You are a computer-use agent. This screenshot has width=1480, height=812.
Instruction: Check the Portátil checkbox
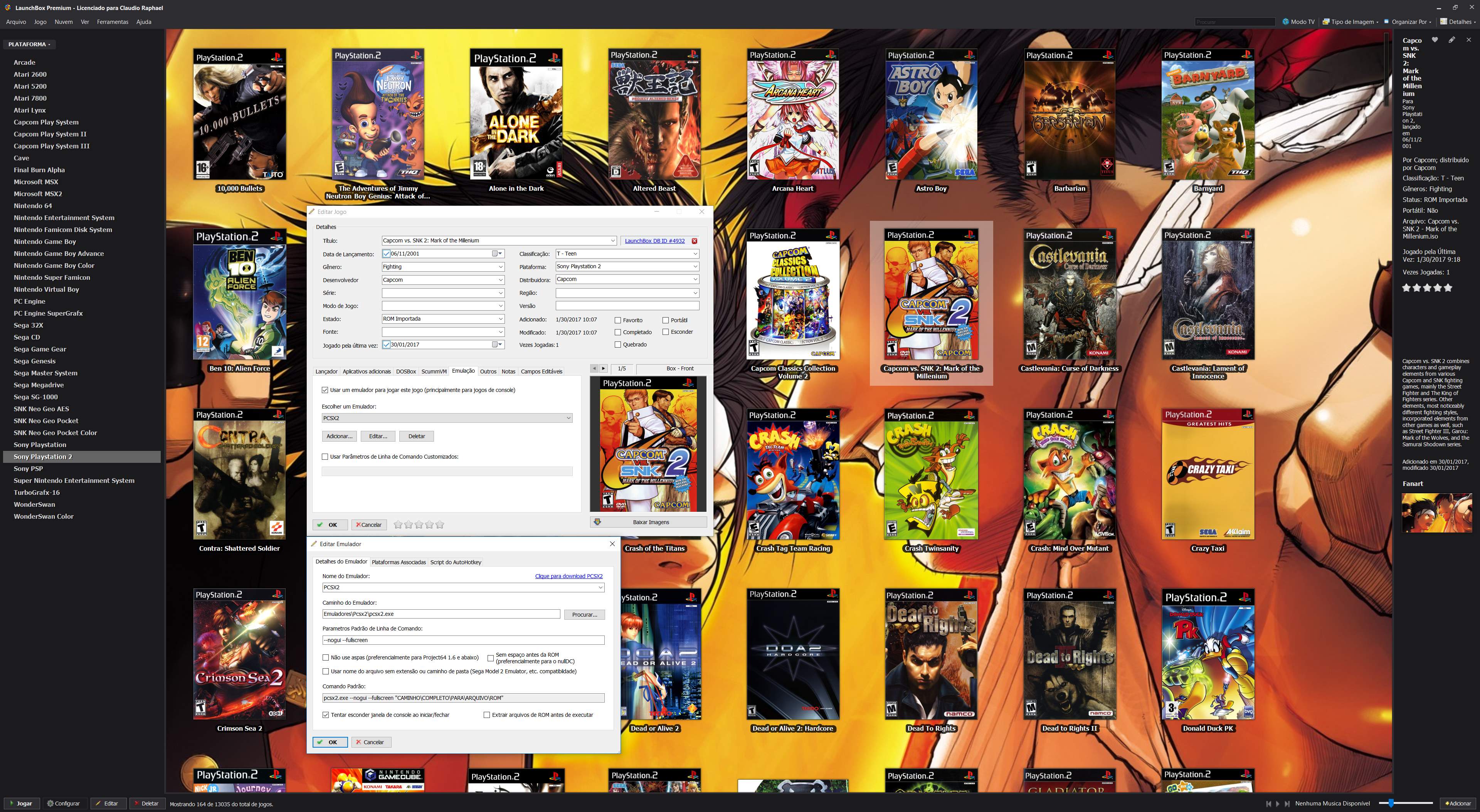coord(665,320)
